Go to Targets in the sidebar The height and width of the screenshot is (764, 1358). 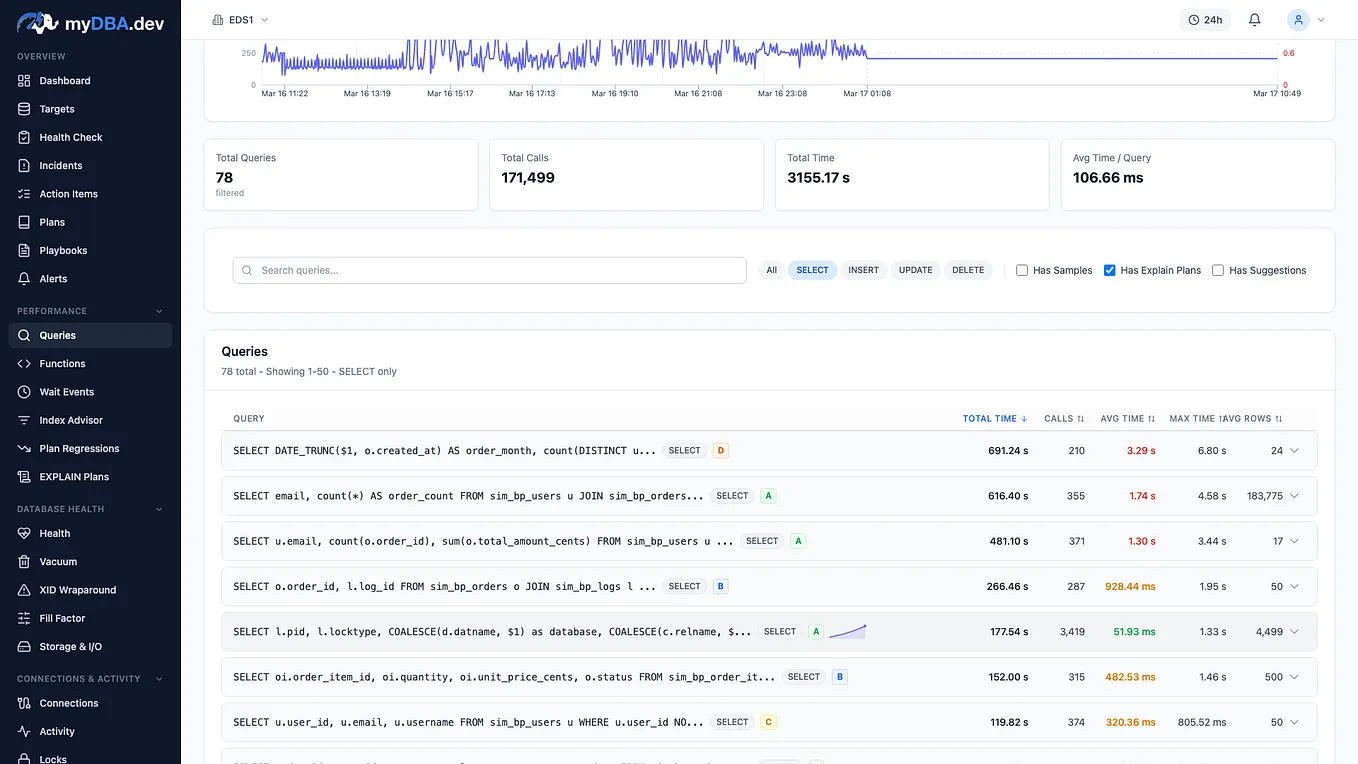tap(90, 109)
